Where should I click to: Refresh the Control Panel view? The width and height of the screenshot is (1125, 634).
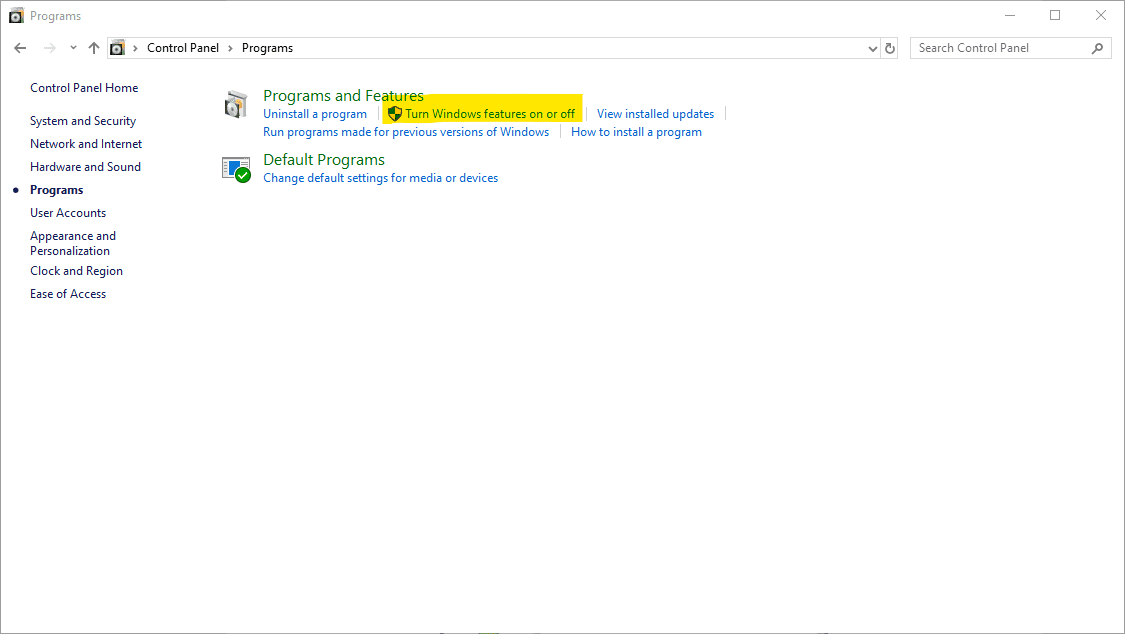(x=890, y=48)
